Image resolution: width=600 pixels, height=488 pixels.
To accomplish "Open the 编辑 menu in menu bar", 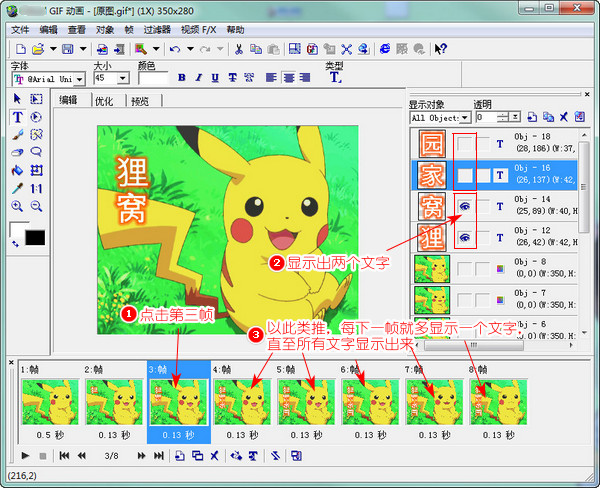I will tap(48, 30).
